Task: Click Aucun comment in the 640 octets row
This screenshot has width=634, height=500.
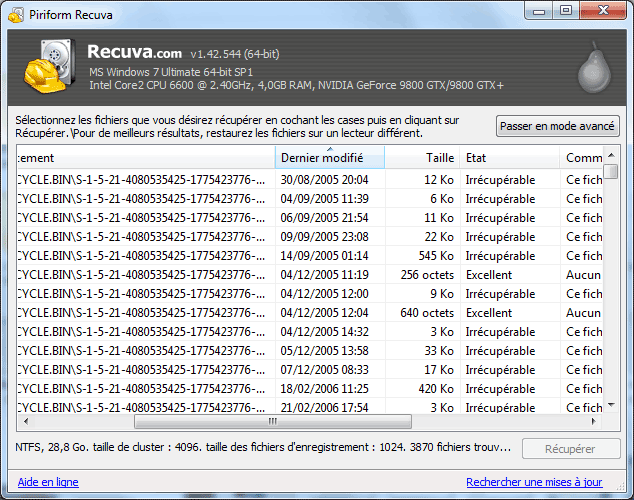Action: 583,313
